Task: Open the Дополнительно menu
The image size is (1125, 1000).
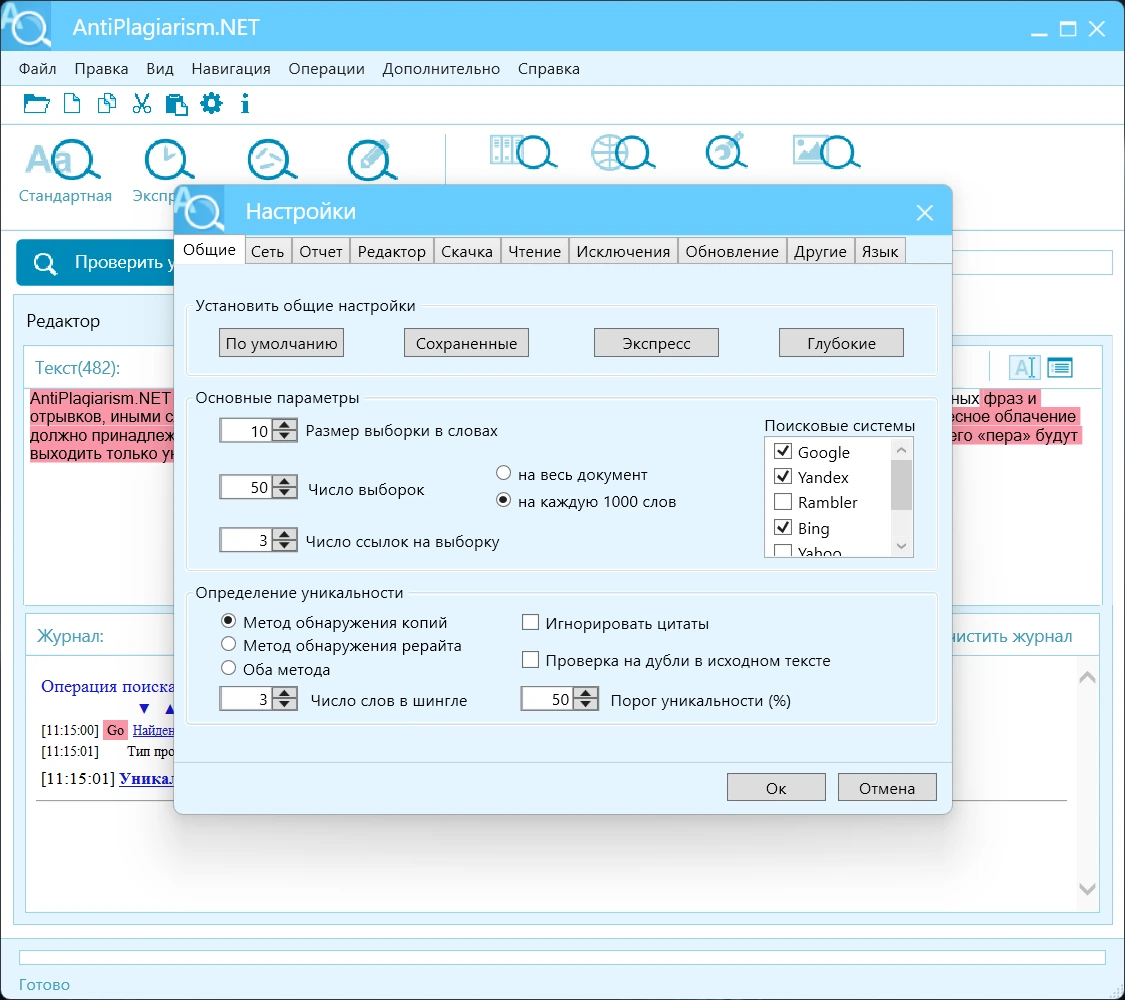Action: pos(441,69)
